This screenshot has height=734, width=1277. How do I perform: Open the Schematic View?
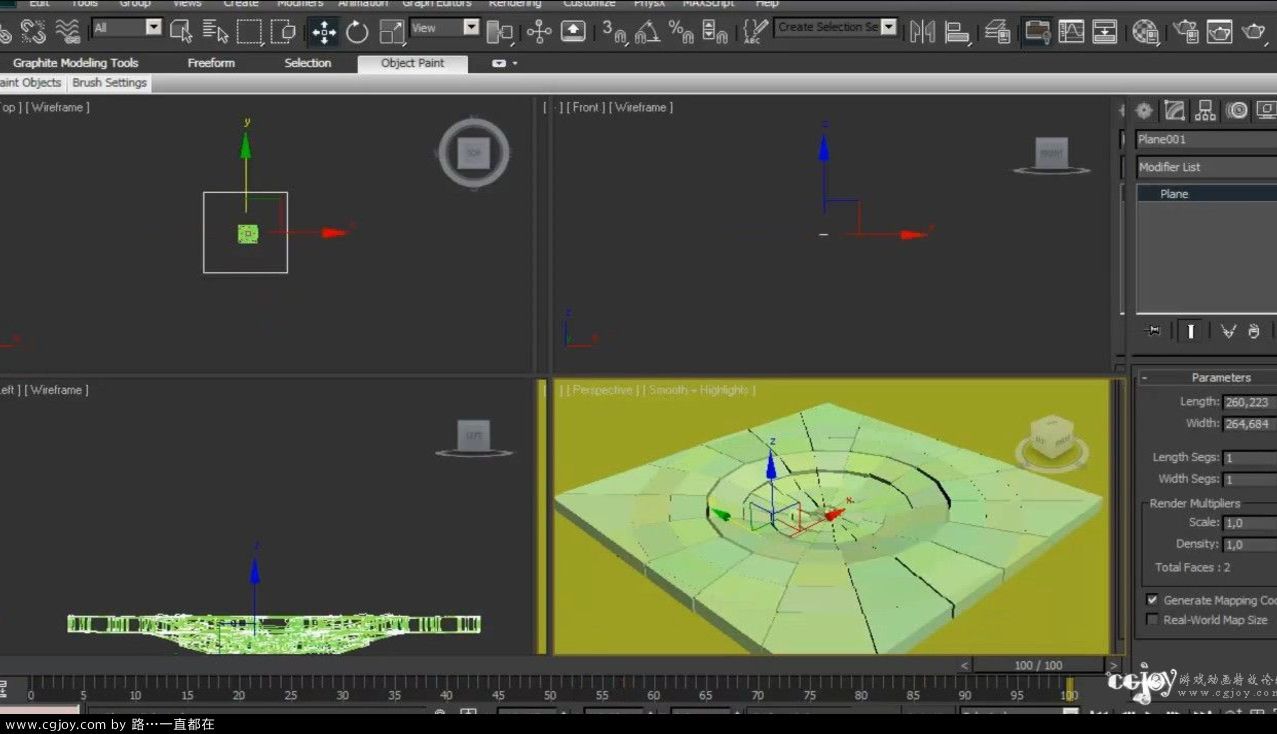1105,31
